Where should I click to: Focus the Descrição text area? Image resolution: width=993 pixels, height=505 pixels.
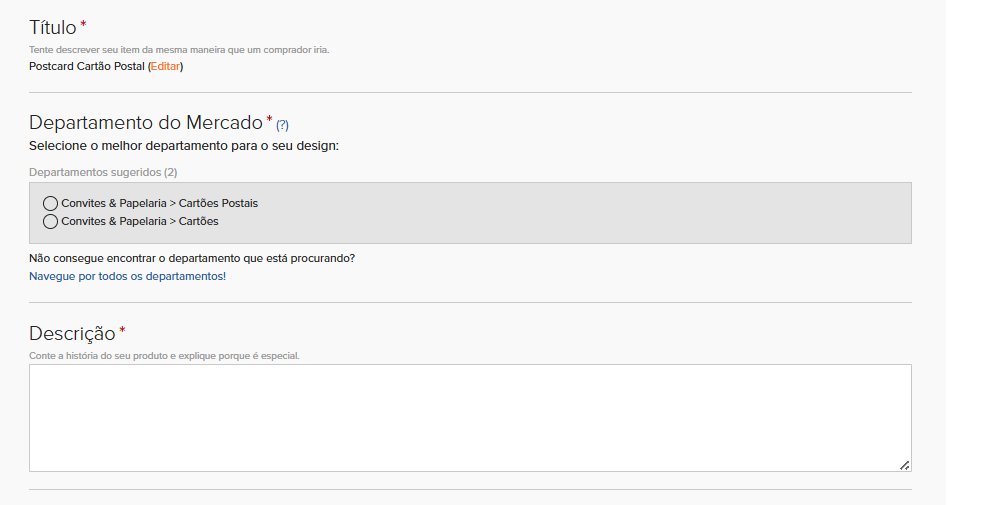click(x=470, y=418)
